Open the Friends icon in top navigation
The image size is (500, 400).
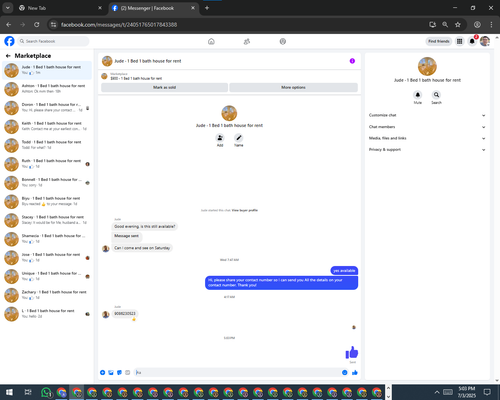tap(247, 41)
